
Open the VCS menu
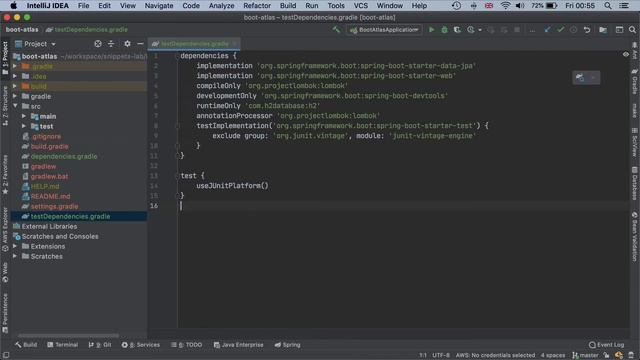tap(360, 6)
